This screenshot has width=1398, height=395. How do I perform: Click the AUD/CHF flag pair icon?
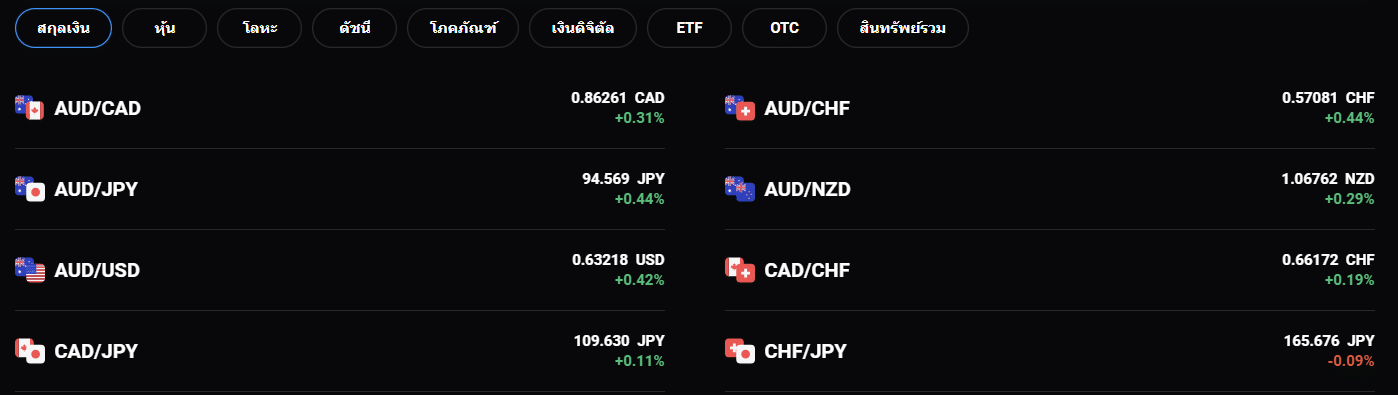pyautogui.click(x=740, y=107)
